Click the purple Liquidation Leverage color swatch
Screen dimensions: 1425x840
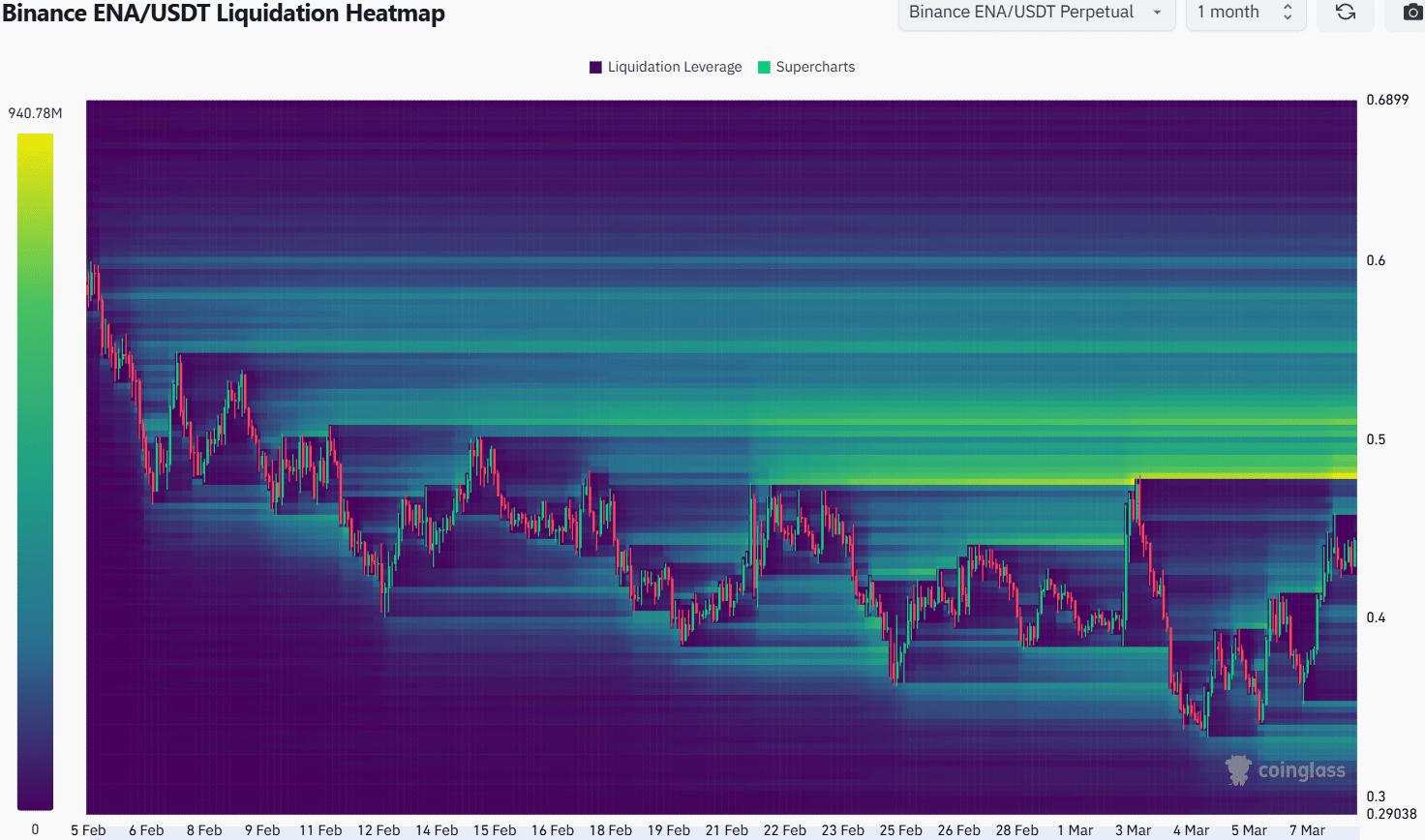[x=595, y=67]
